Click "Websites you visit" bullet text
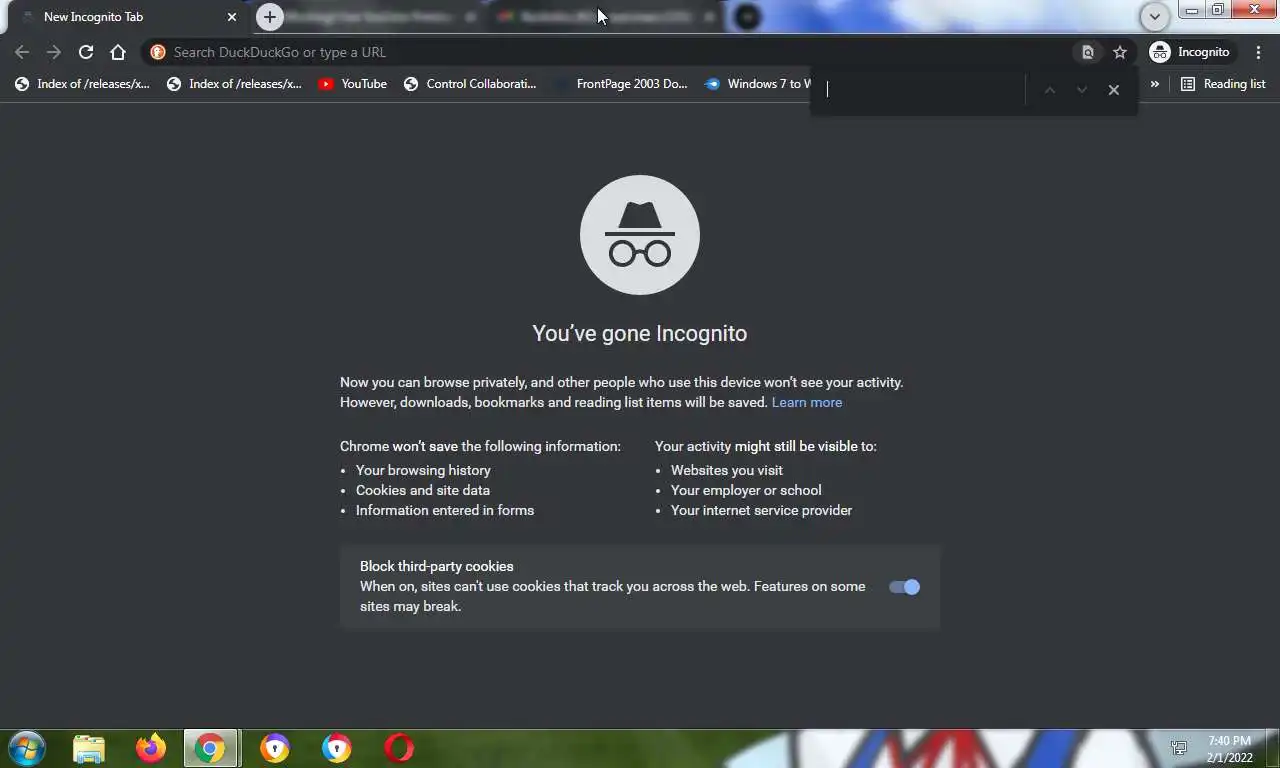1280x768 pixels. pyautogui.click(x=727, y=470)
